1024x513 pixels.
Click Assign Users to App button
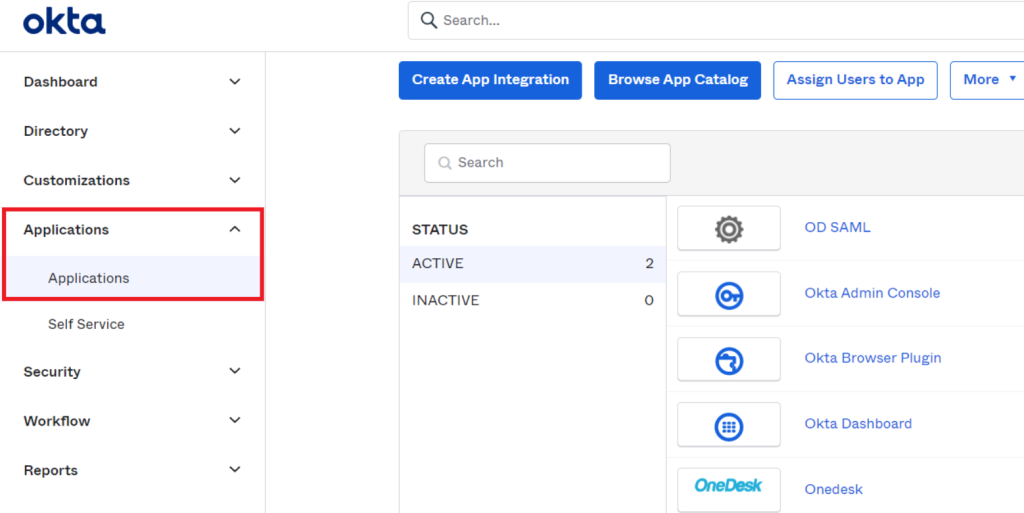click(856, 80)
